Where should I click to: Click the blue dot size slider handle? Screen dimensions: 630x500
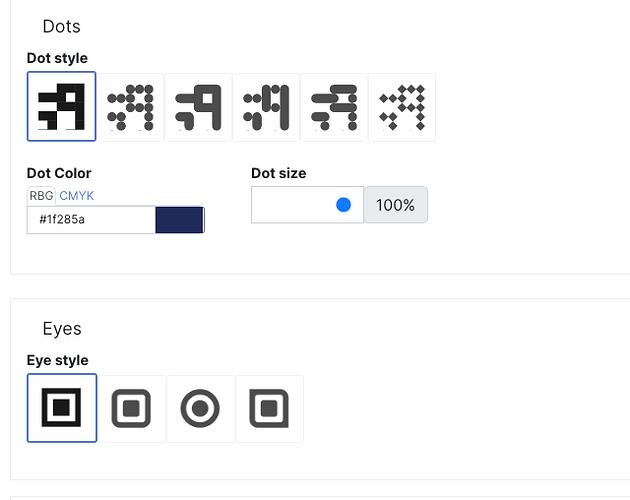click(344, 205)
